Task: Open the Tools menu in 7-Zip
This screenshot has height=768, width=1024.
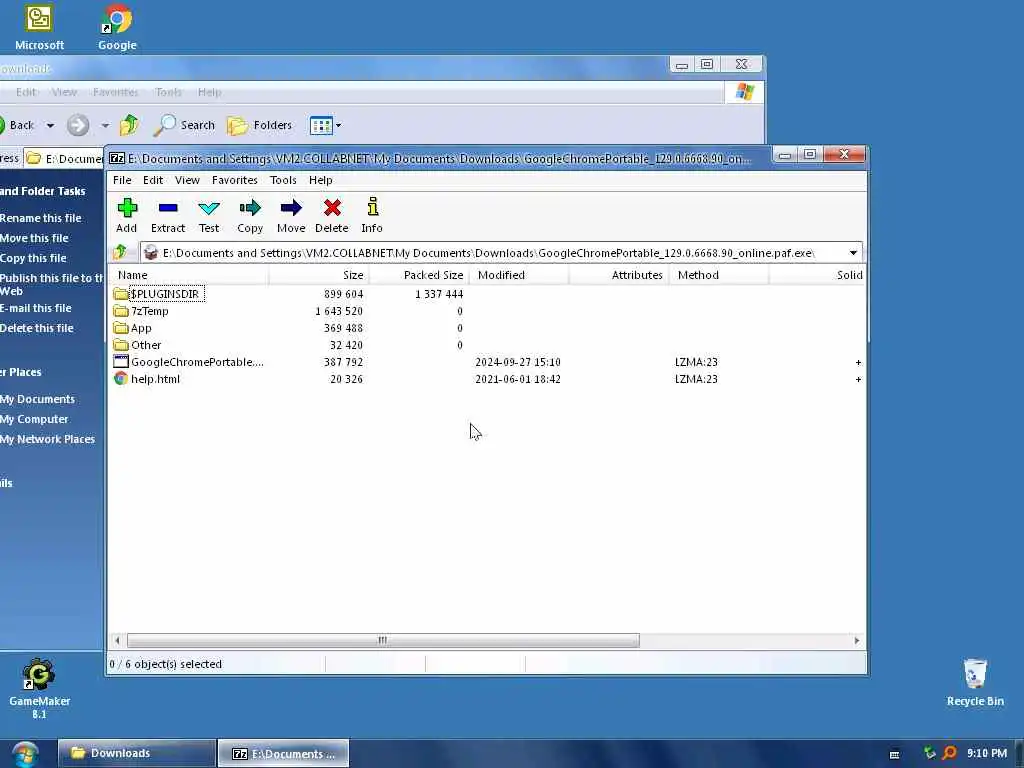Action: pyautogui.click(x=283, y=180)
